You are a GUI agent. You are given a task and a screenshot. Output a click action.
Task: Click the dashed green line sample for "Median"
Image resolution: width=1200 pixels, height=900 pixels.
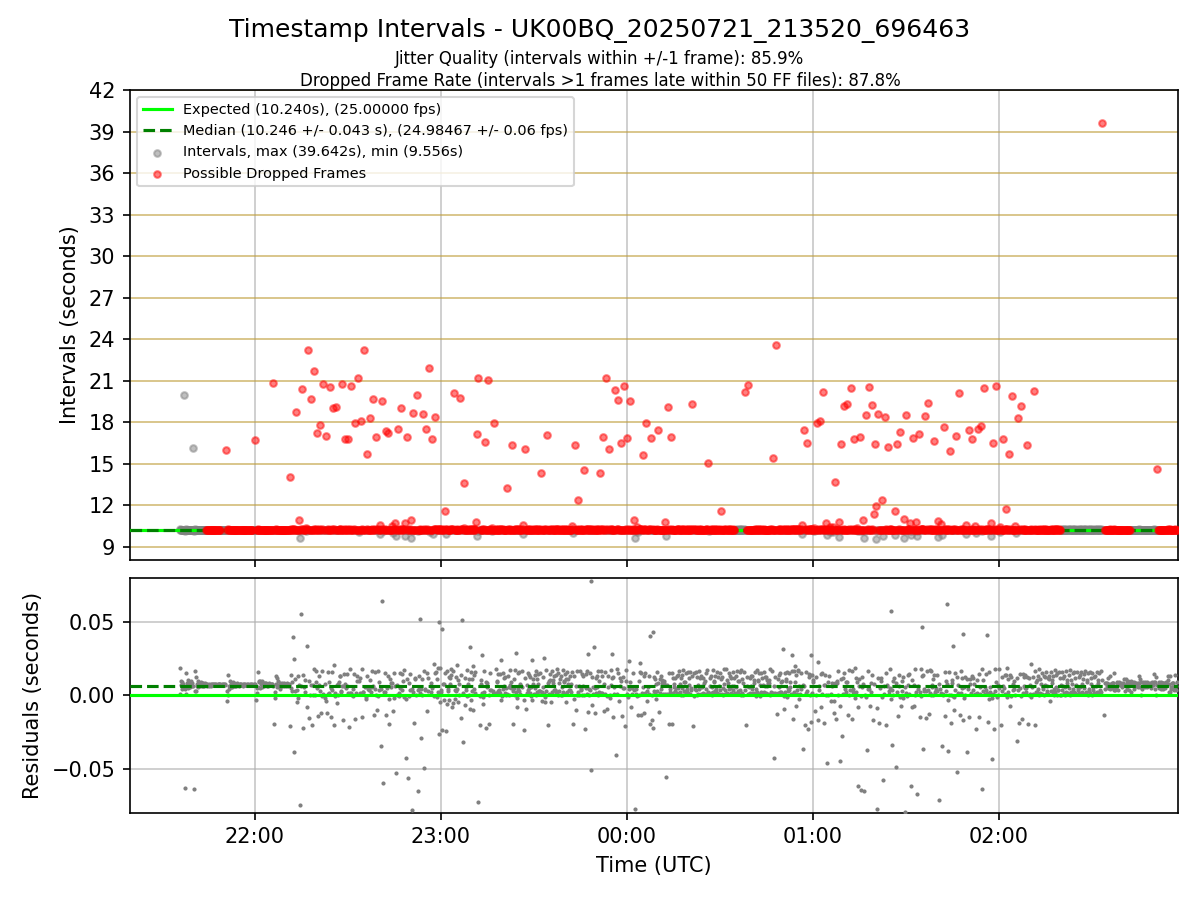coord(158,130)
